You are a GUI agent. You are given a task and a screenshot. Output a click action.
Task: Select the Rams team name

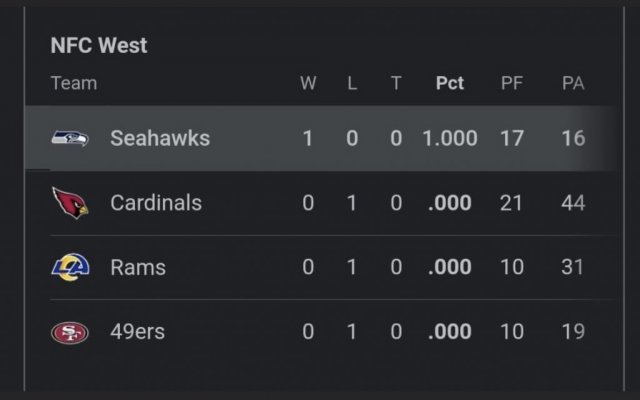[138, 267]
